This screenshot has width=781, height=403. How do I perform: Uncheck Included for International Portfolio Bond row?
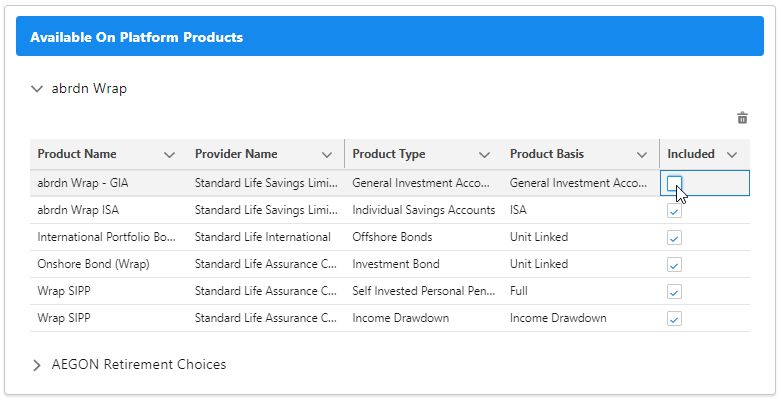pyautogui.click(x=674, y=238)
